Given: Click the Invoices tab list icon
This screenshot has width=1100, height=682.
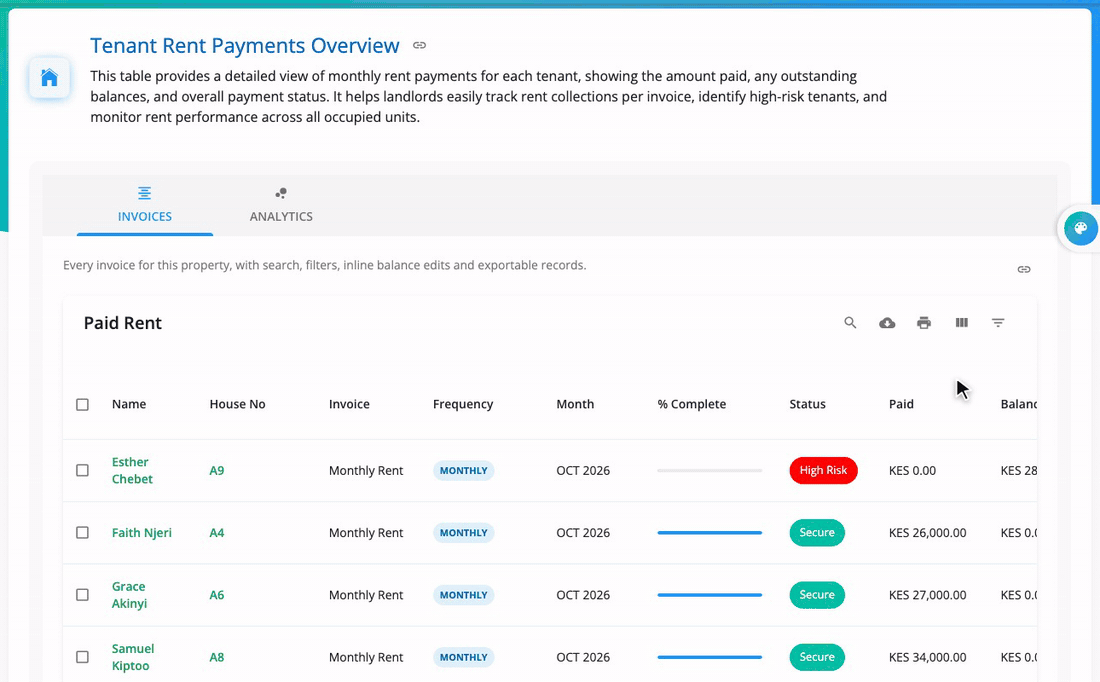Looking at the screenshot, I should [145, 193].
